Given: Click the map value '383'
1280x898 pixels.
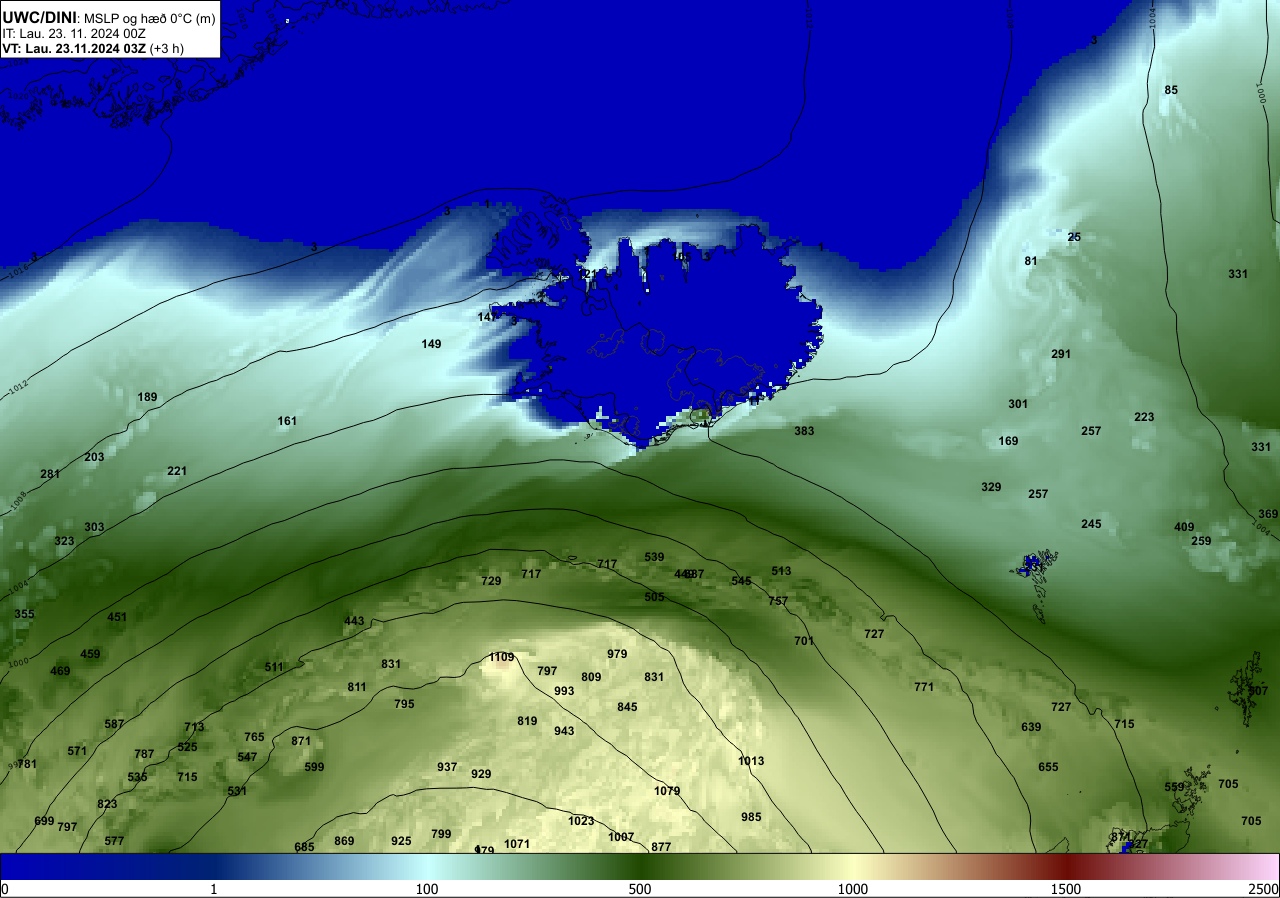Looking at the screenshot, I should pos(804,431).
